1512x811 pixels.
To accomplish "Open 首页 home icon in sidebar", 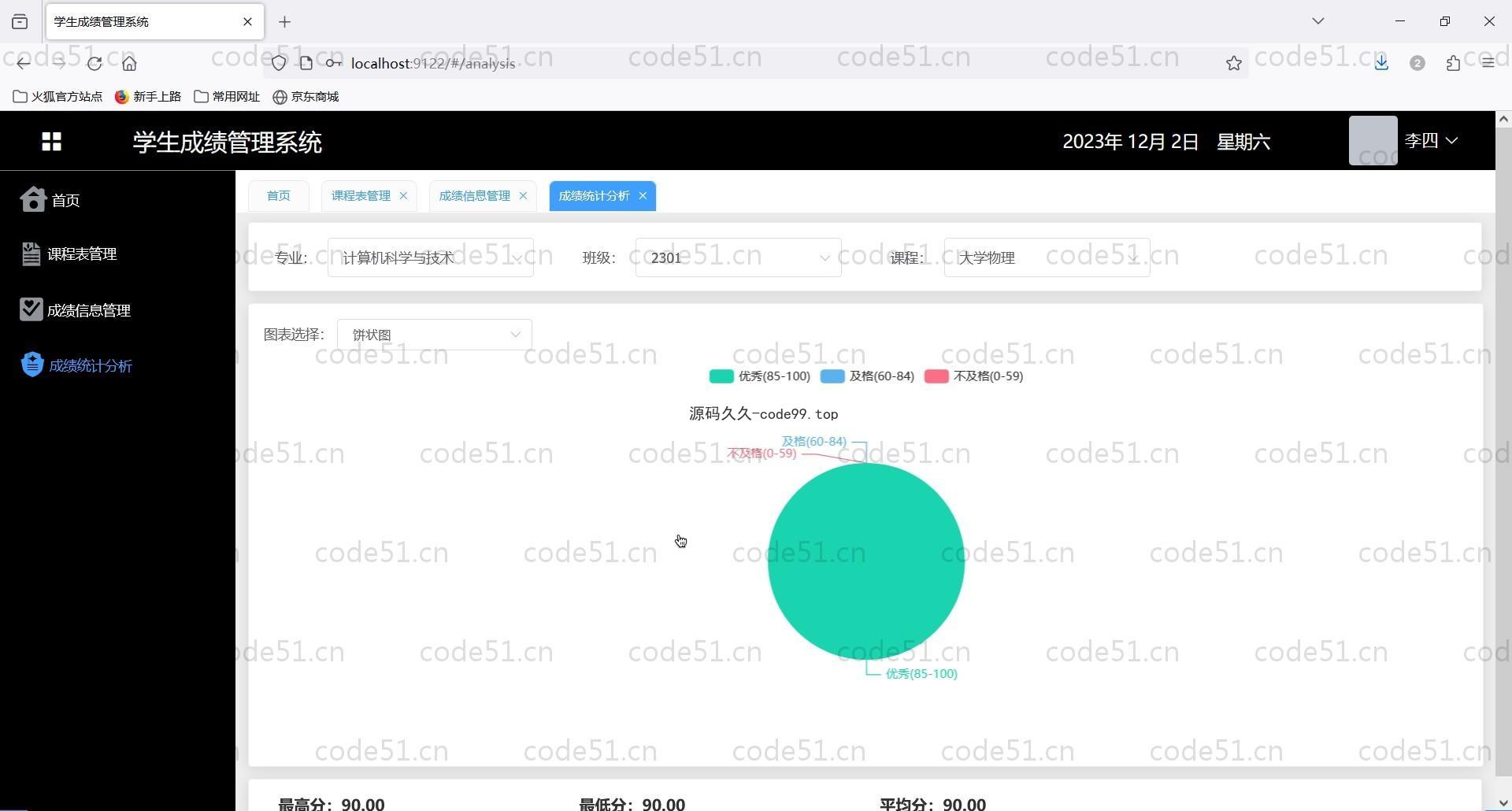I will [33, 199].
